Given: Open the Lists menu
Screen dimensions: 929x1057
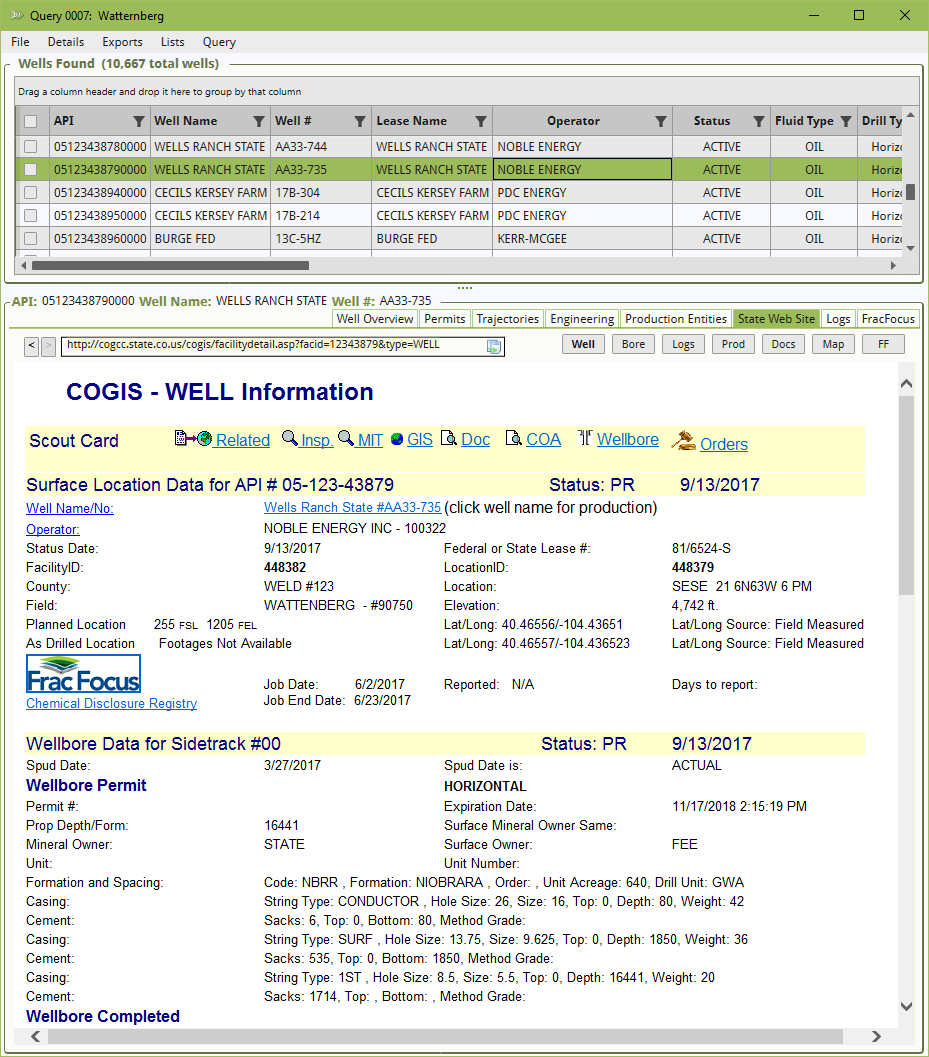Looking at the screenshot, I should 173,42.
